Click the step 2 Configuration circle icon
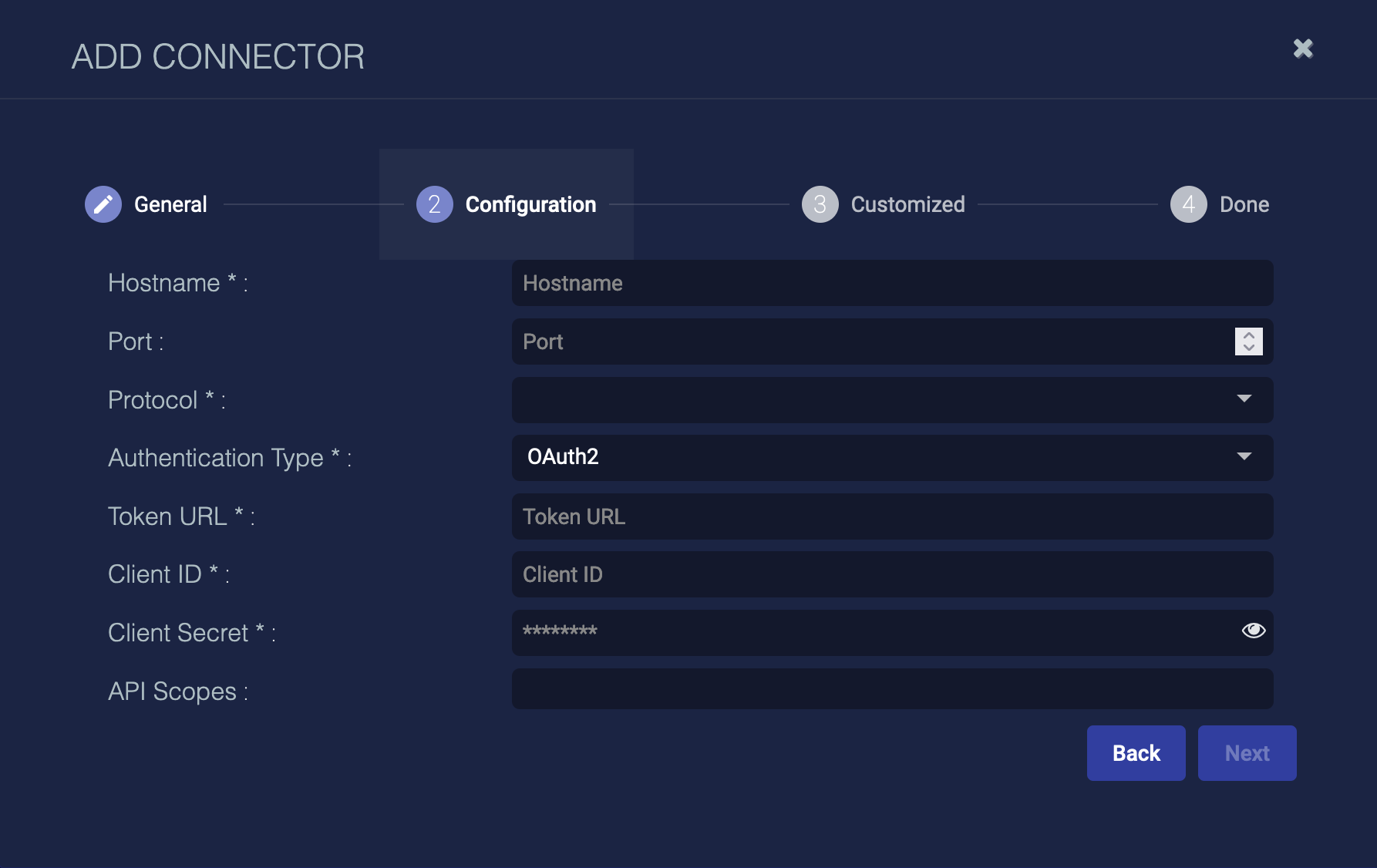The image size is (1377, 868). (x=434, y=204)
